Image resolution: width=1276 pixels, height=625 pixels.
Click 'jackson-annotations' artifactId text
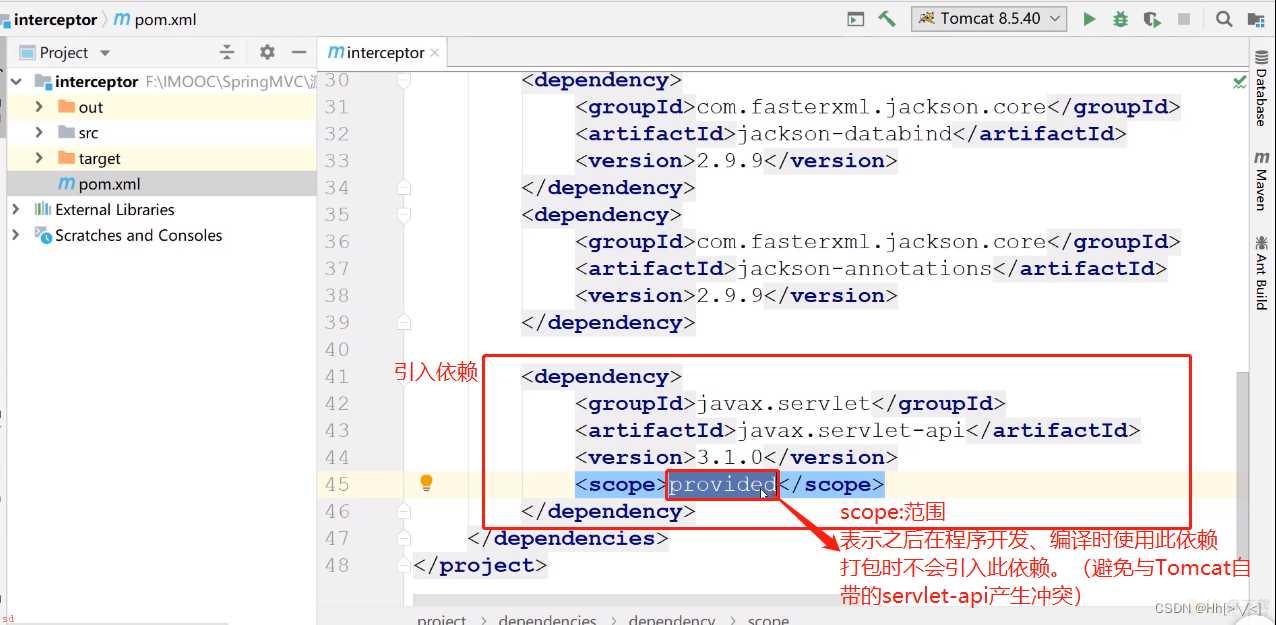(865, 268)
